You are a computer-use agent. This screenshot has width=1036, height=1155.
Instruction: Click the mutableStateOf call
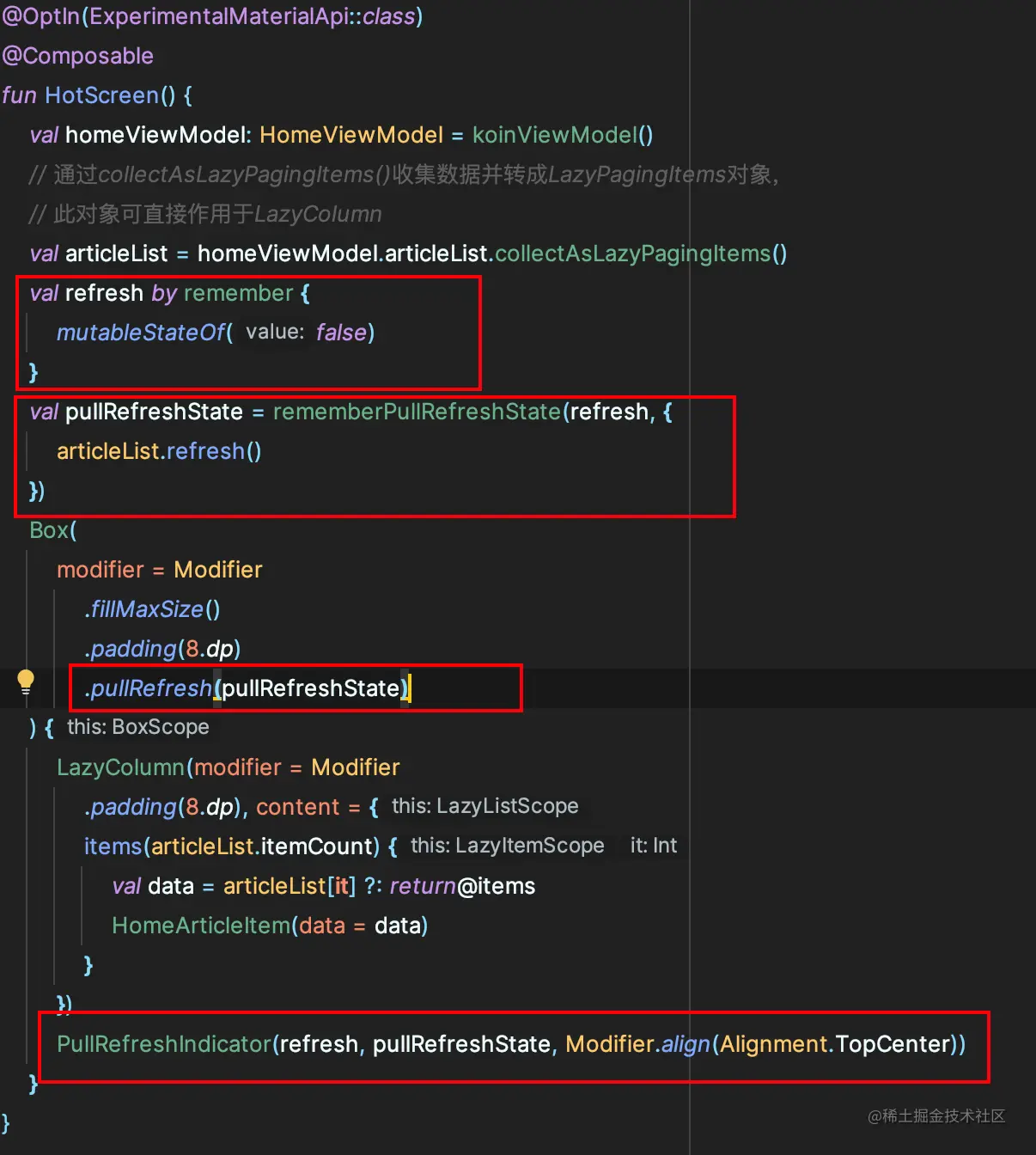141,333
